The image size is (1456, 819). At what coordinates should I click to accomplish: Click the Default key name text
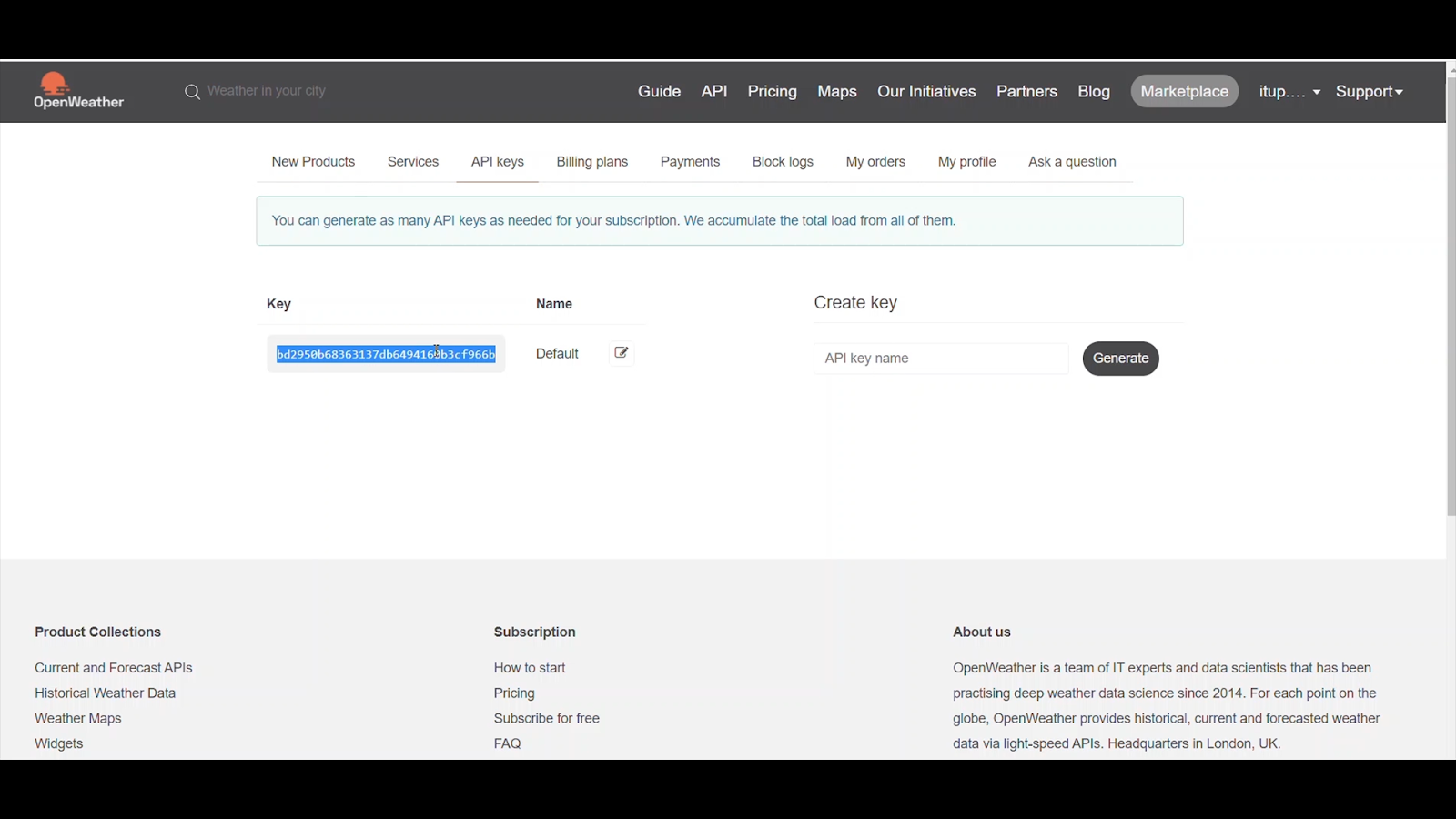point(557,354)
